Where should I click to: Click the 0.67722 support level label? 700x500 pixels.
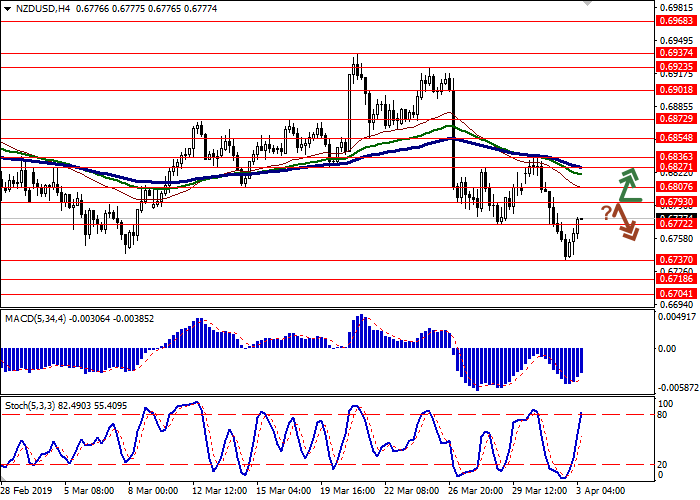(676, 224)
